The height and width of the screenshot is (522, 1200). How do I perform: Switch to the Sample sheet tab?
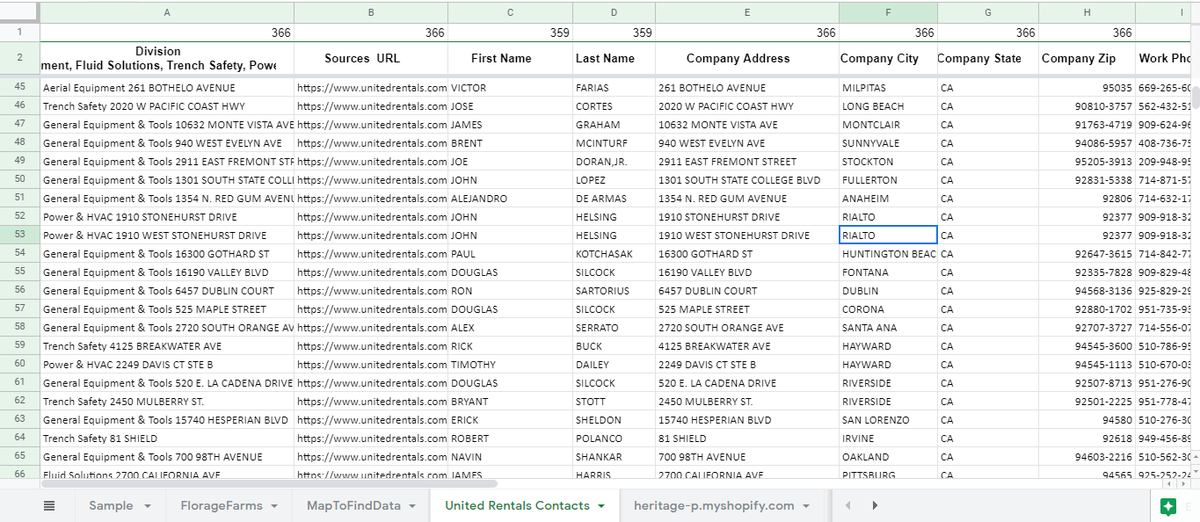111,506
